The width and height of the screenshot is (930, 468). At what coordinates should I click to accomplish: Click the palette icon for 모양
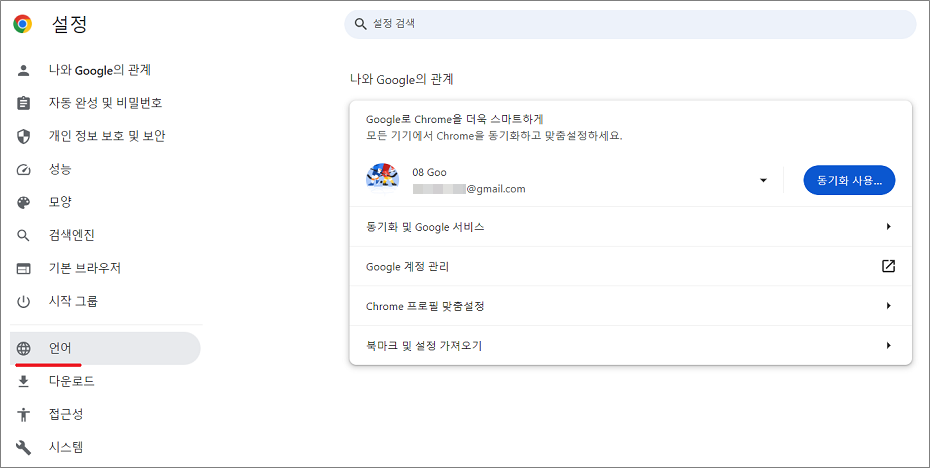coord(23,202)
